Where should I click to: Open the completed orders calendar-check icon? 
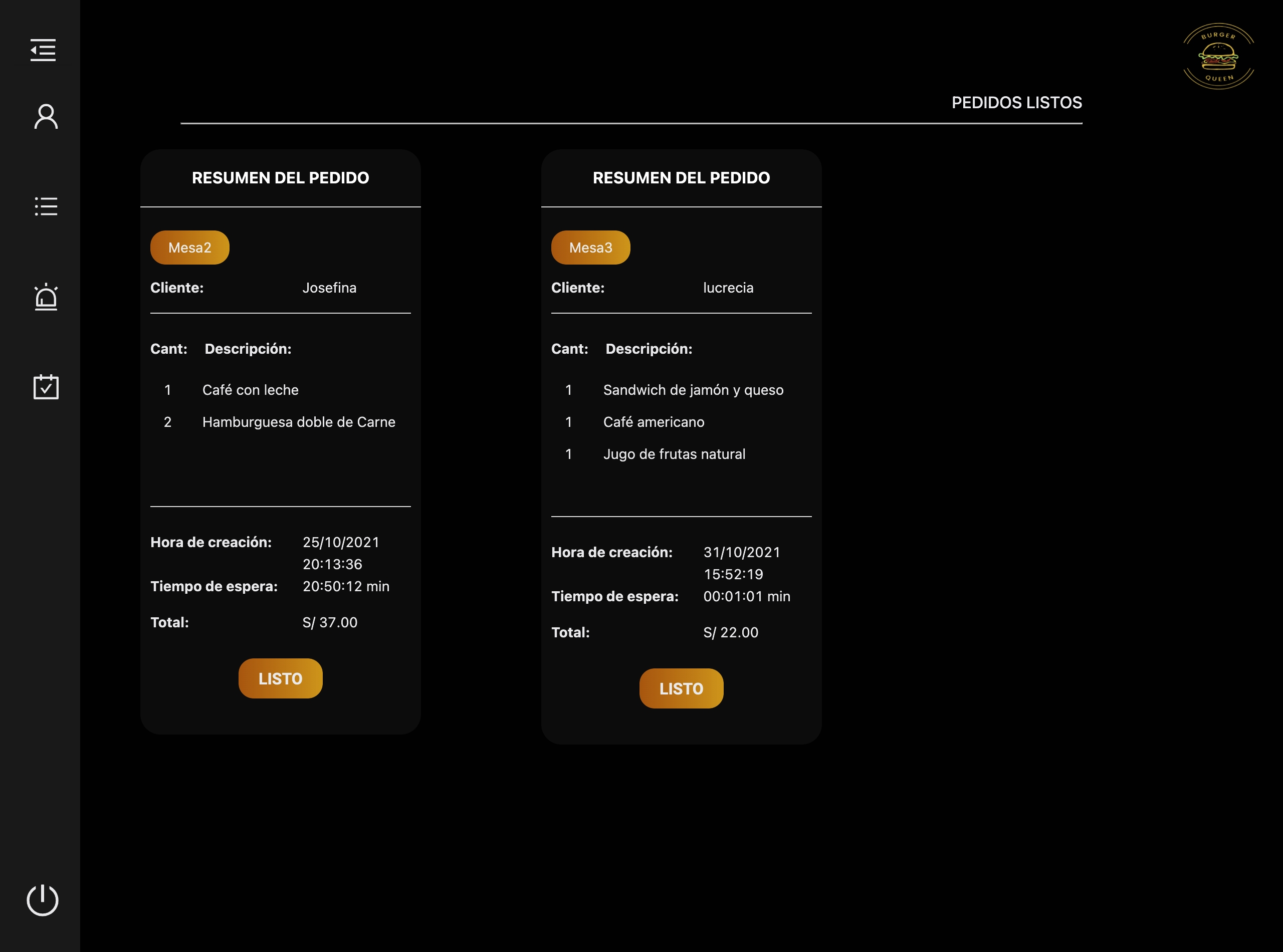pos(46,387)
